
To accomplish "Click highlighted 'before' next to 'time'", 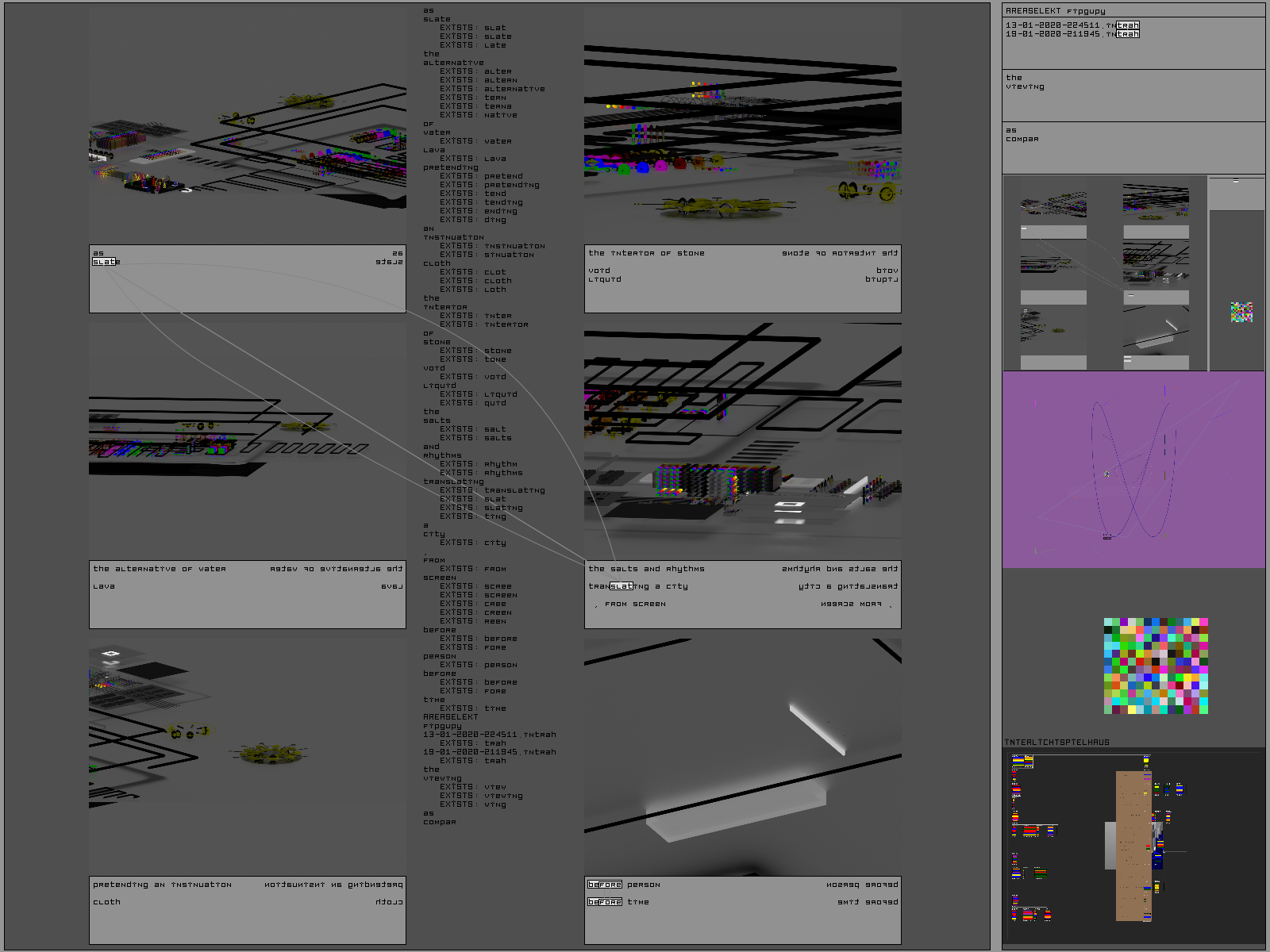I will tap(604, 902).
